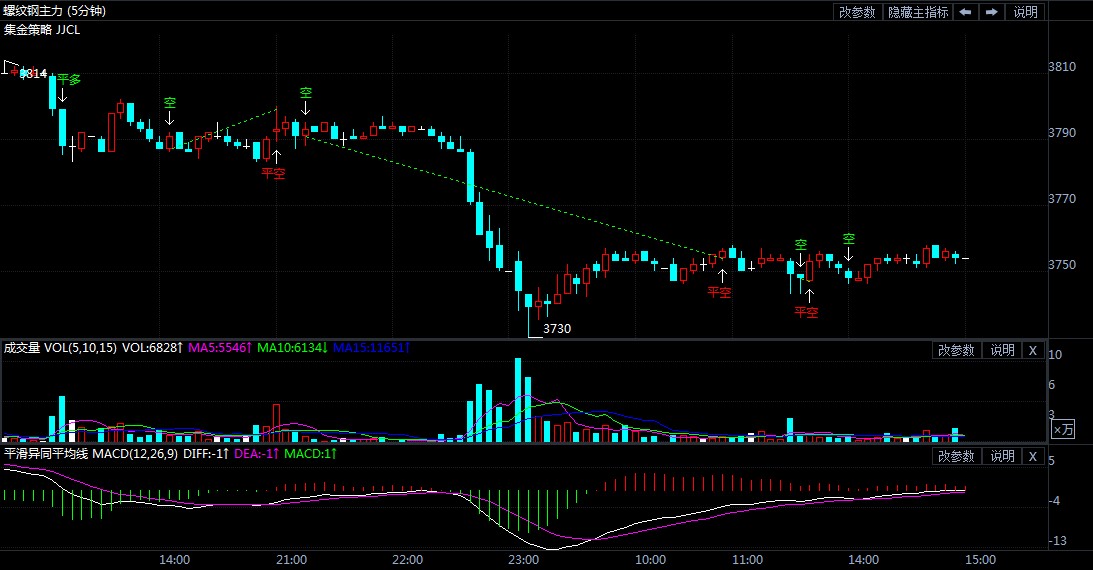This screenshot has height=570, width=1093.
Task: Click the tallest cyan volume bar near 23:00
Action: point(518,400)
